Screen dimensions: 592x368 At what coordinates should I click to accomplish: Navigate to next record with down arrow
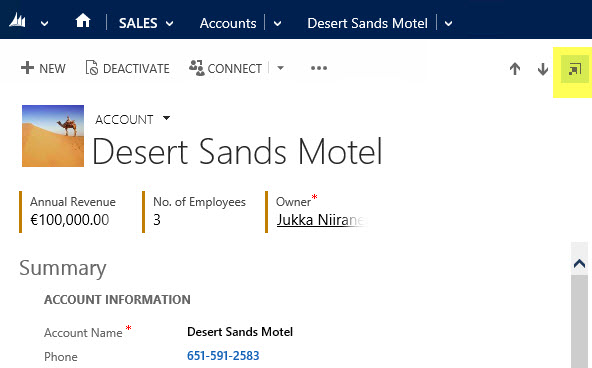point(543,69)
